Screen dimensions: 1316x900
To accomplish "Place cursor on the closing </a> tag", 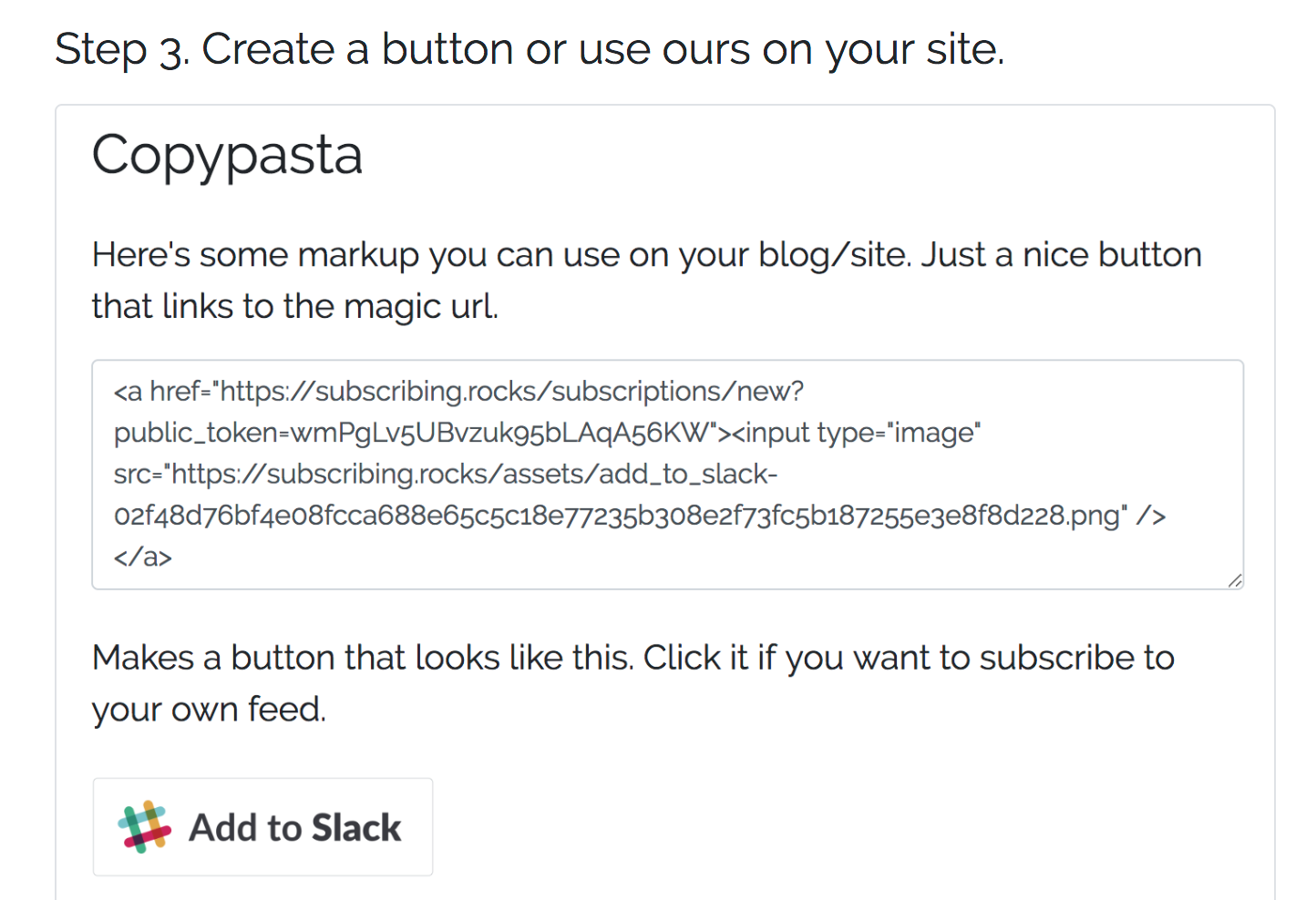I will [x=143, y=557].
